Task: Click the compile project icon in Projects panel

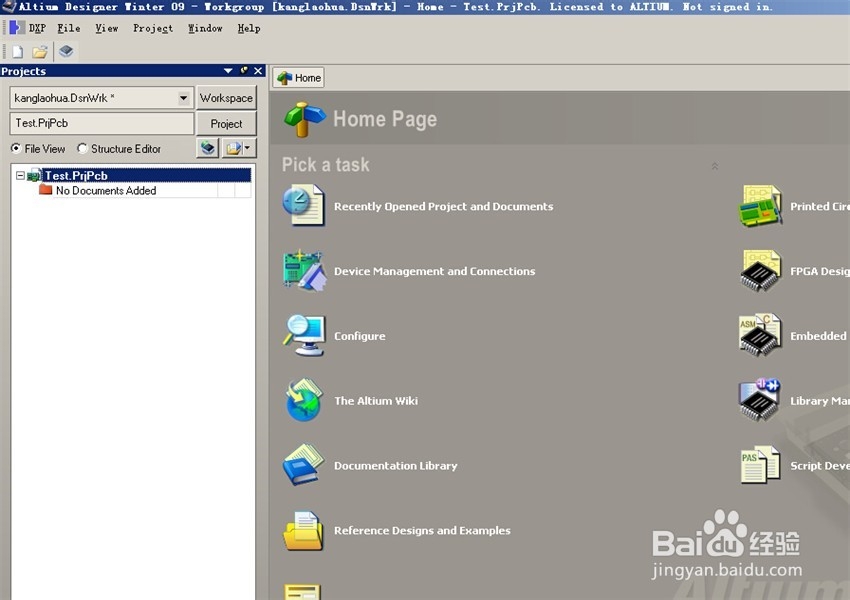Action: pos(208,148)
